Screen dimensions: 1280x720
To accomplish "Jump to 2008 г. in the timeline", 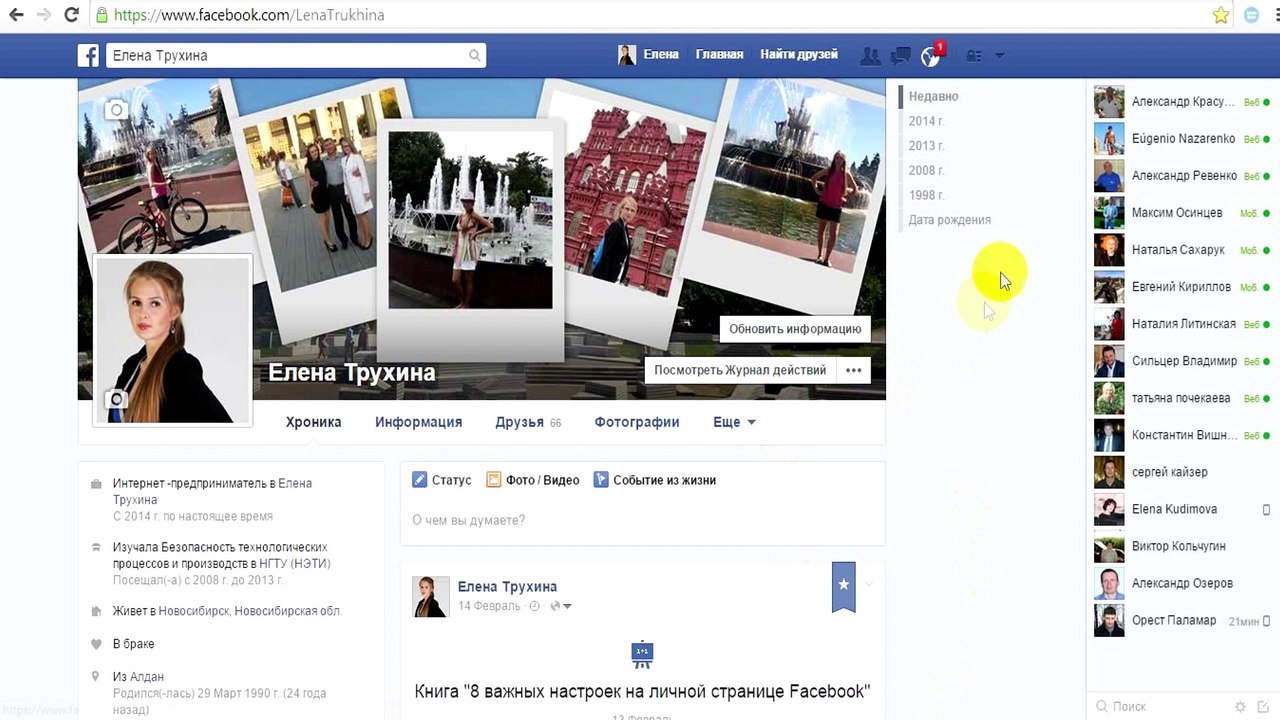I will [x=927, y=170].
